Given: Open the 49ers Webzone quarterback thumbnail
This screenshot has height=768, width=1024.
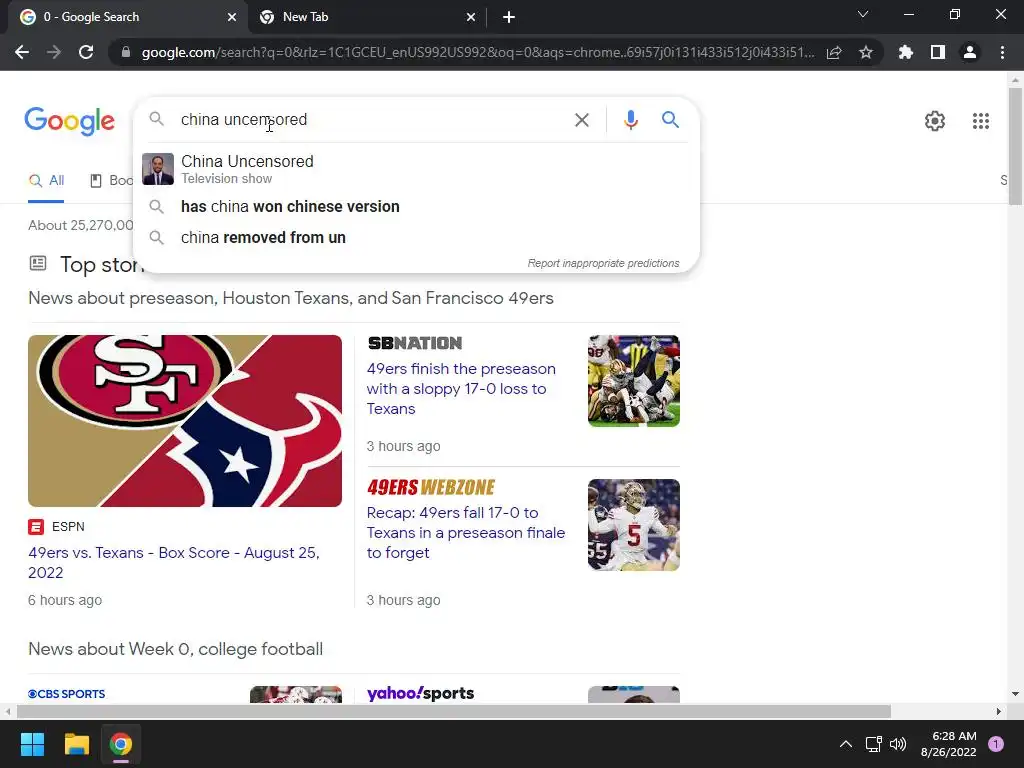Looking at the screenshot, I should (633, 524).
